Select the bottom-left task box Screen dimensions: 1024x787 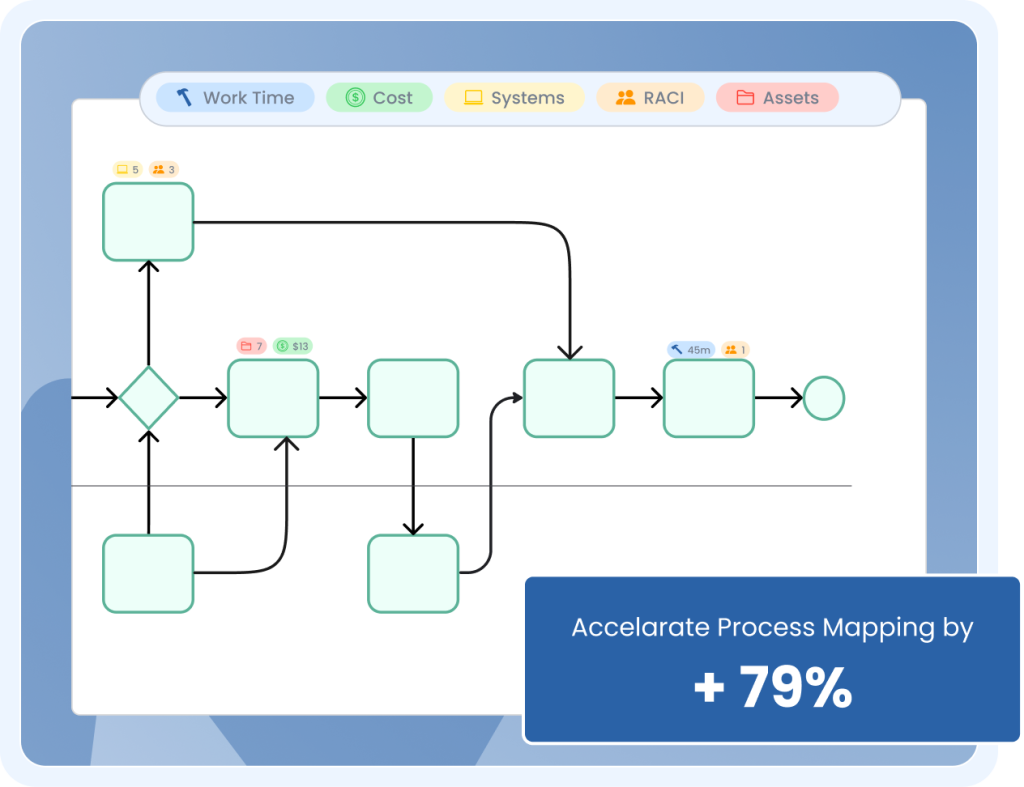148,573
